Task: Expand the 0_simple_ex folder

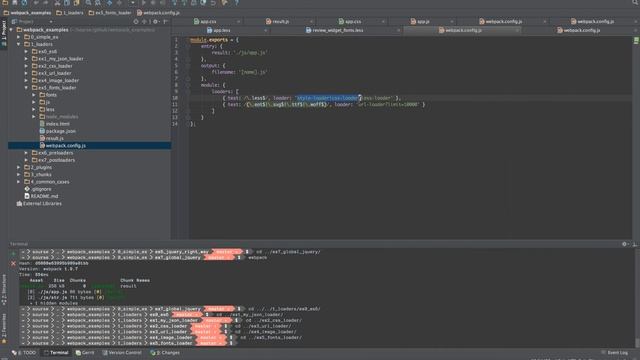Action: tap(19, 37)
